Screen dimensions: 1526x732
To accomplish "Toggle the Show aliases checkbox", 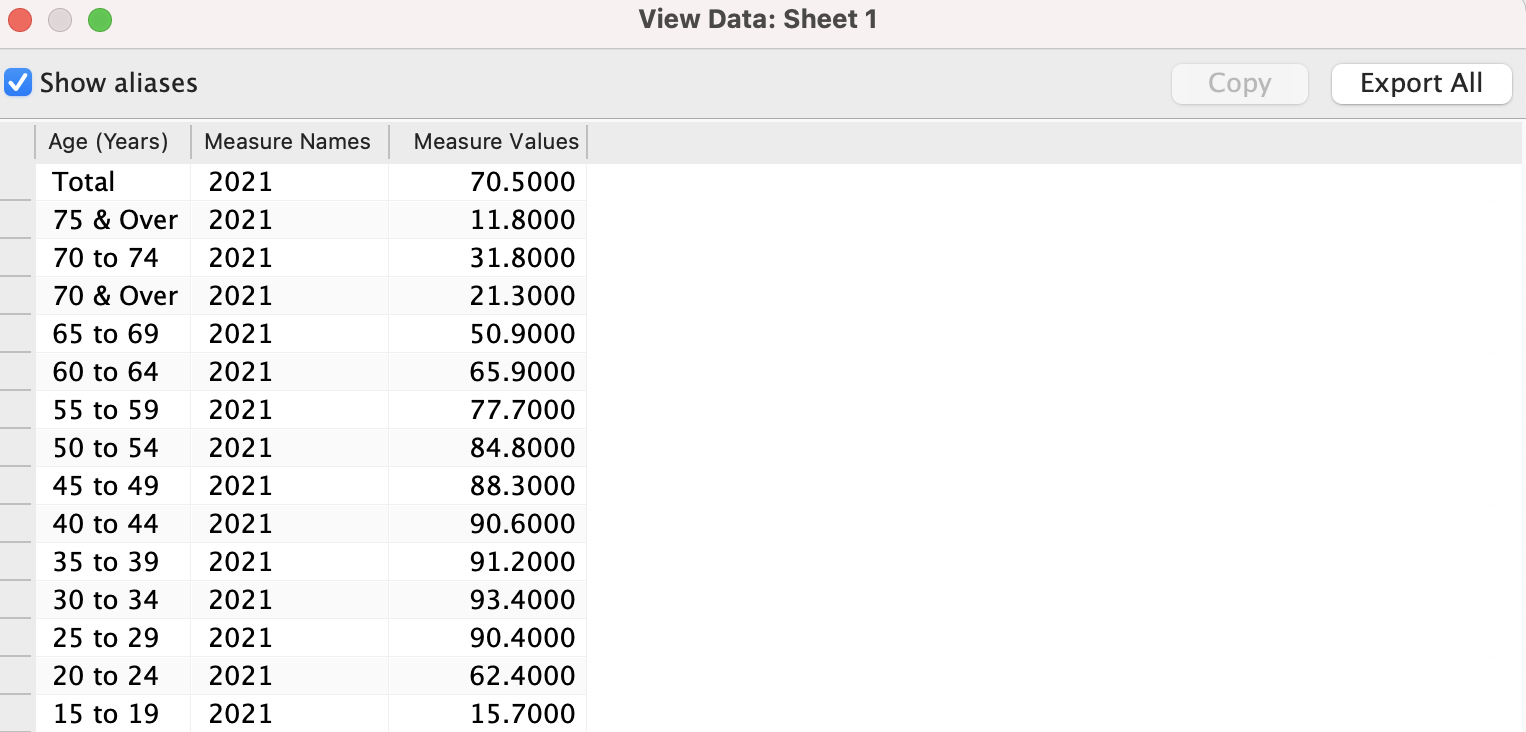I will (19, 82).
